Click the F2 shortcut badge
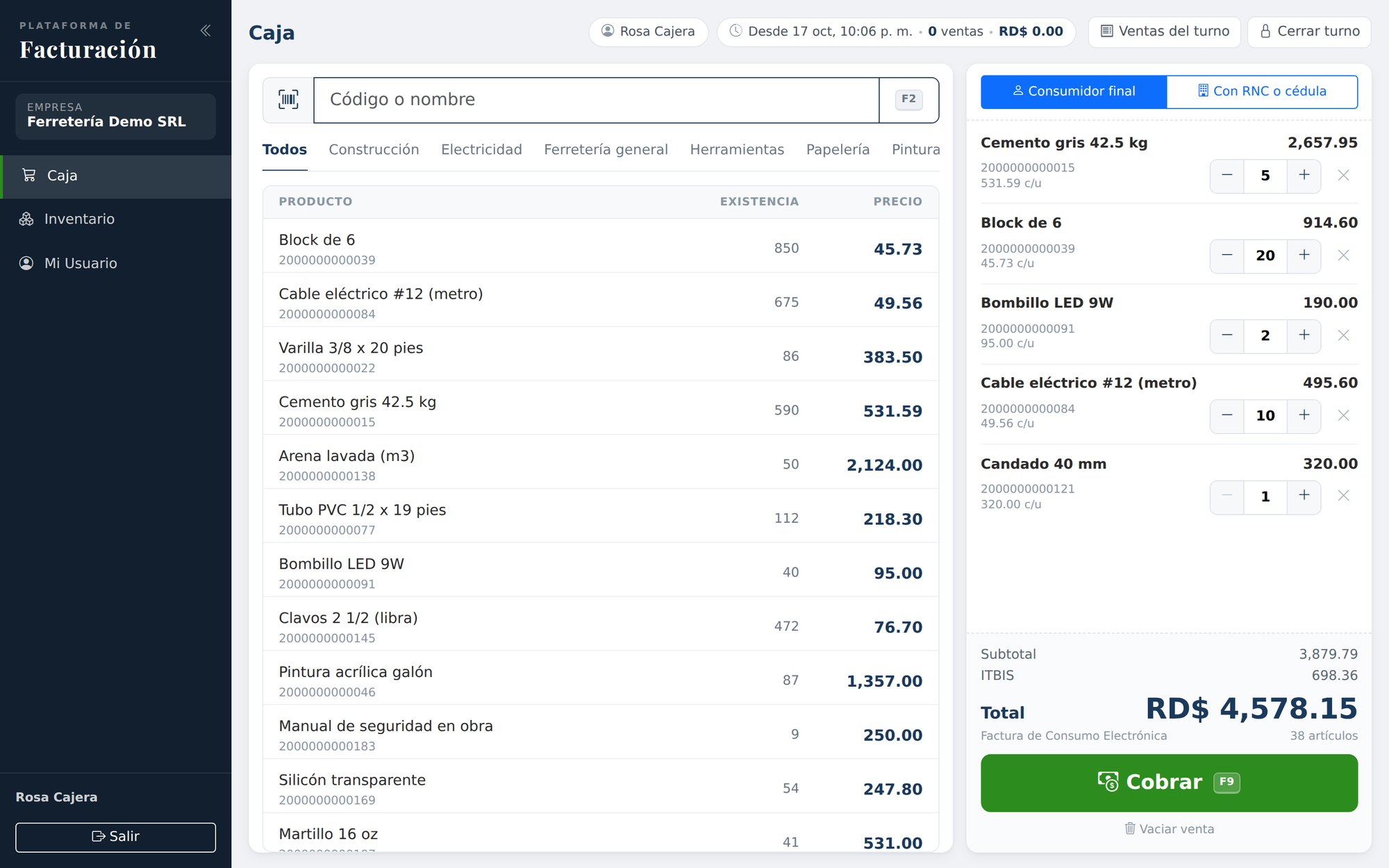The width and height of the screenshot is (1389, 868). coord(908,99)
